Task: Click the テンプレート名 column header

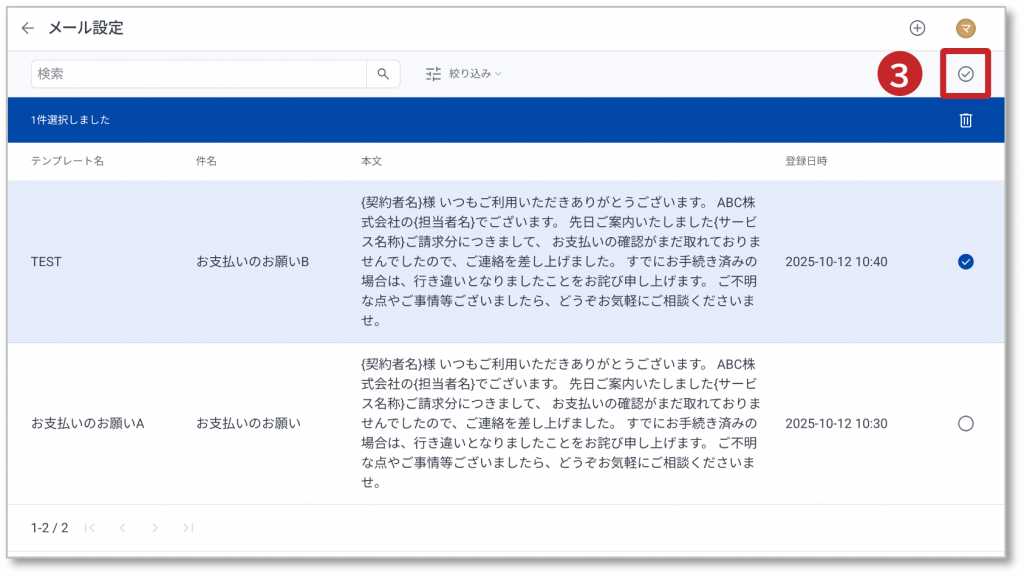Action: (x=67, y=161)
